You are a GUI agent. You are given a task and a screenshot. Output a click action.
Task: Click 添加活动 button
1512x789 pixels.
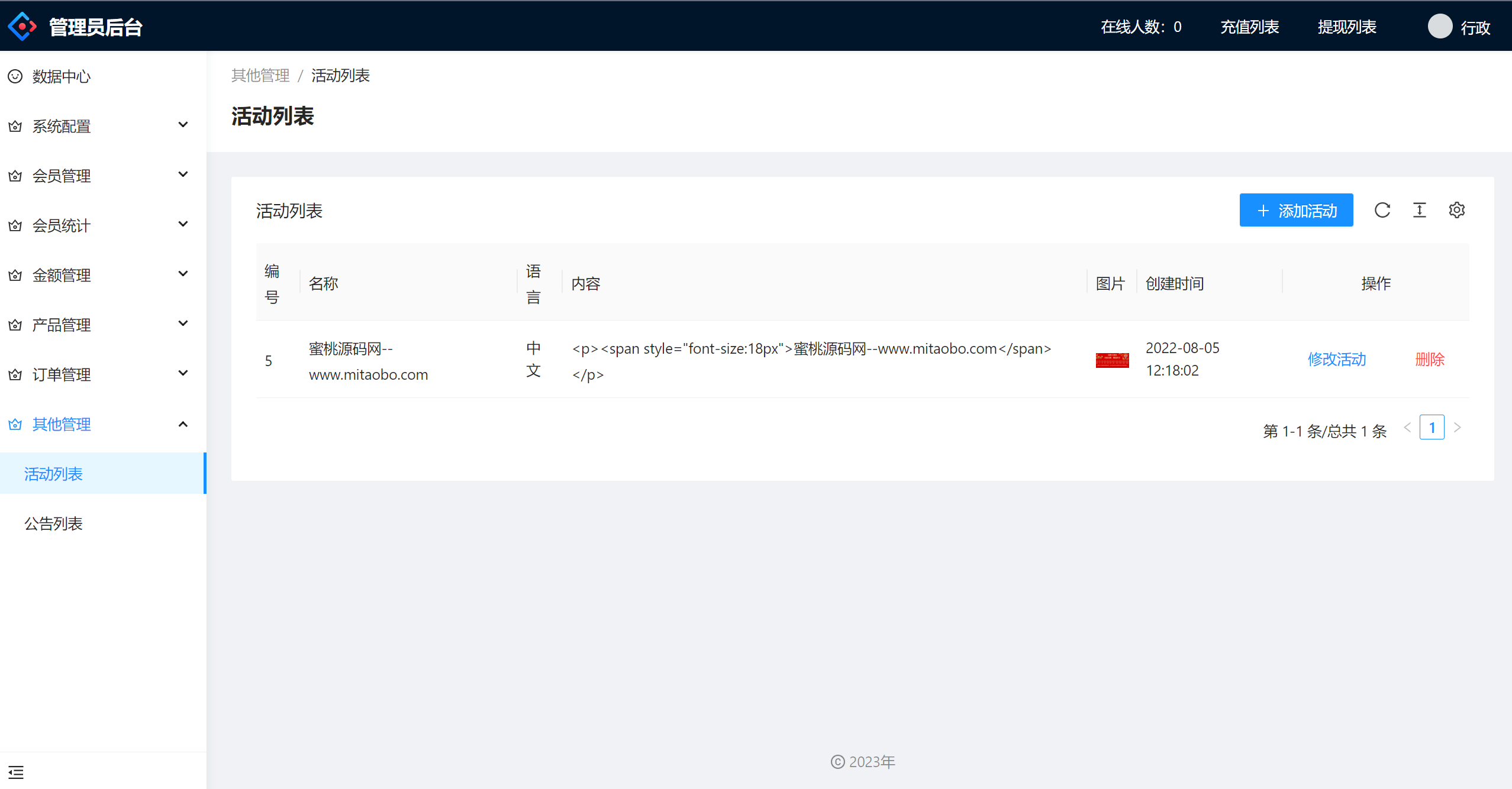tap(1297, 211)
